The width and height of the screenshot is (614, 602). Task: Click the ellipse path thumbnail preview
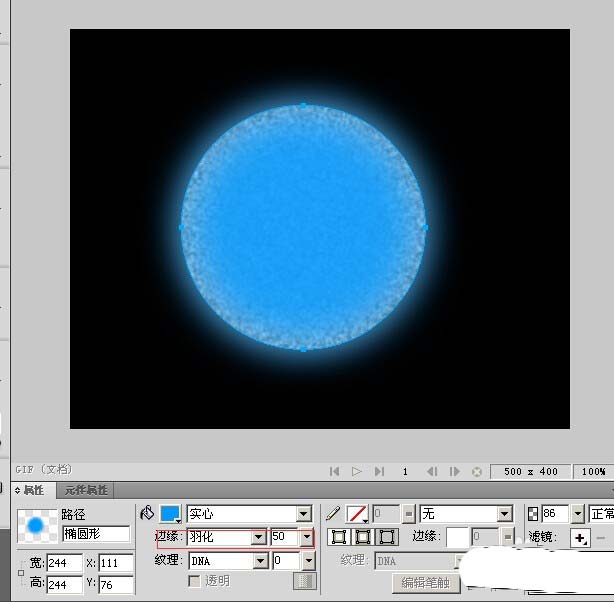point(38,526)
